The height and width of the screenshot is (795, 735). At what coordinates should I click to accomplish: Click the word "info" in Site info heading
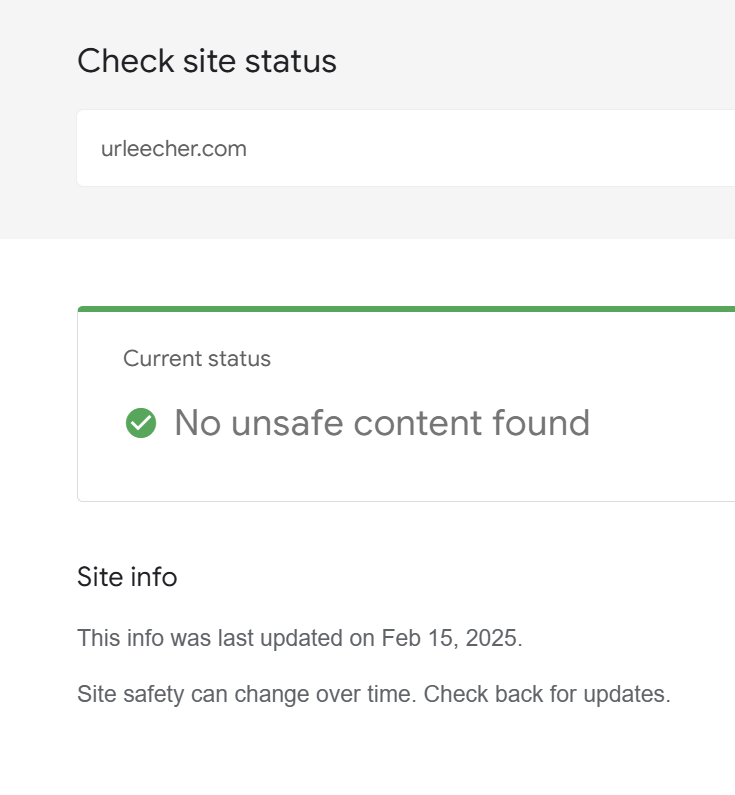(153, 577)
